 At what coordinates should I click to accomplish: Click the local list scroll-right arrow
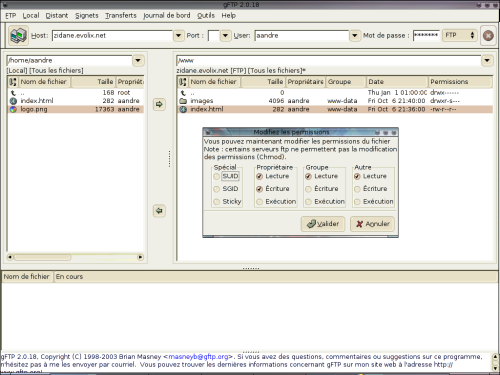(140, 257)
